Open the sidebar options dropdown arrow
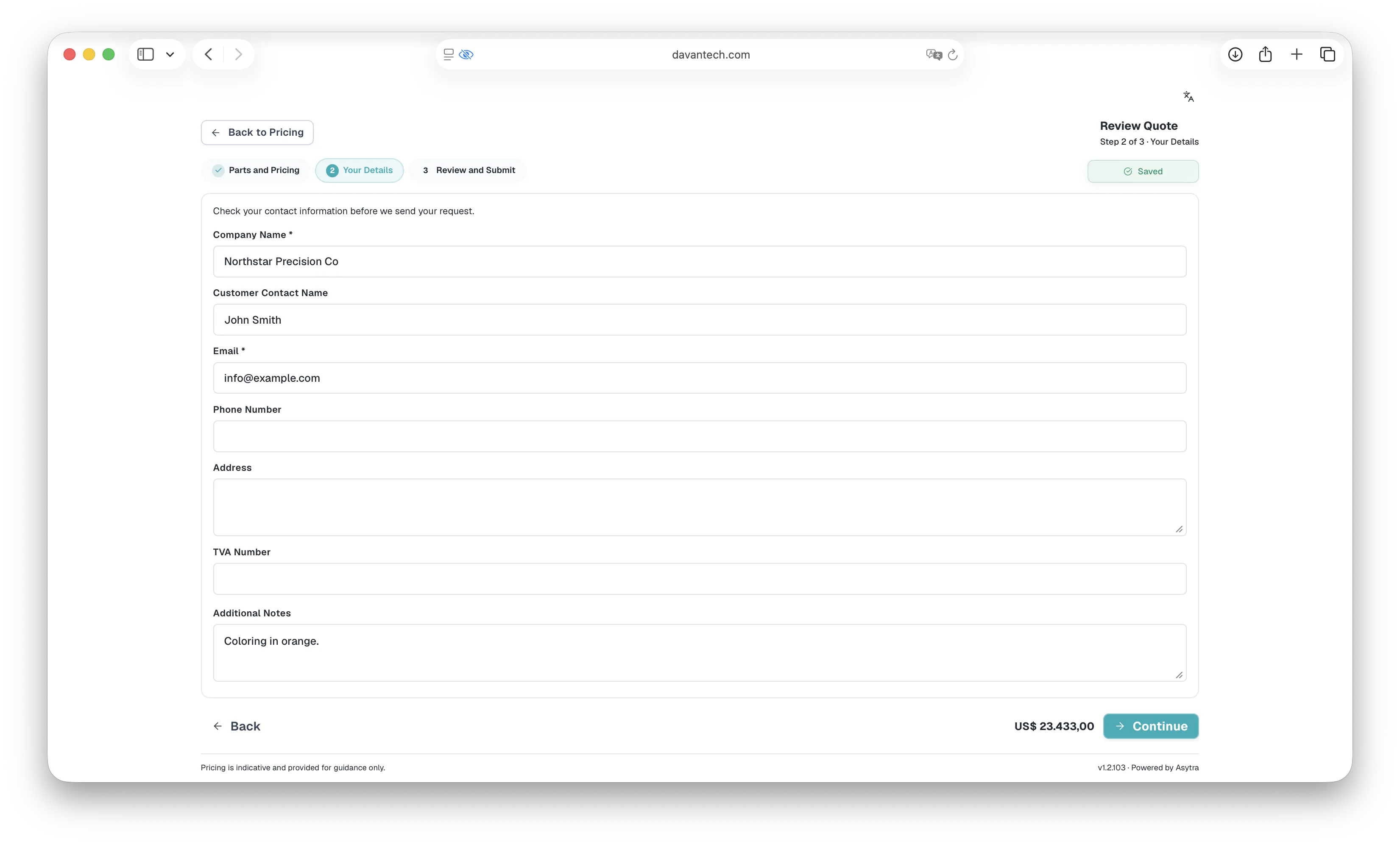This screenshot has width=1400, height=845. tap(170, 55)
